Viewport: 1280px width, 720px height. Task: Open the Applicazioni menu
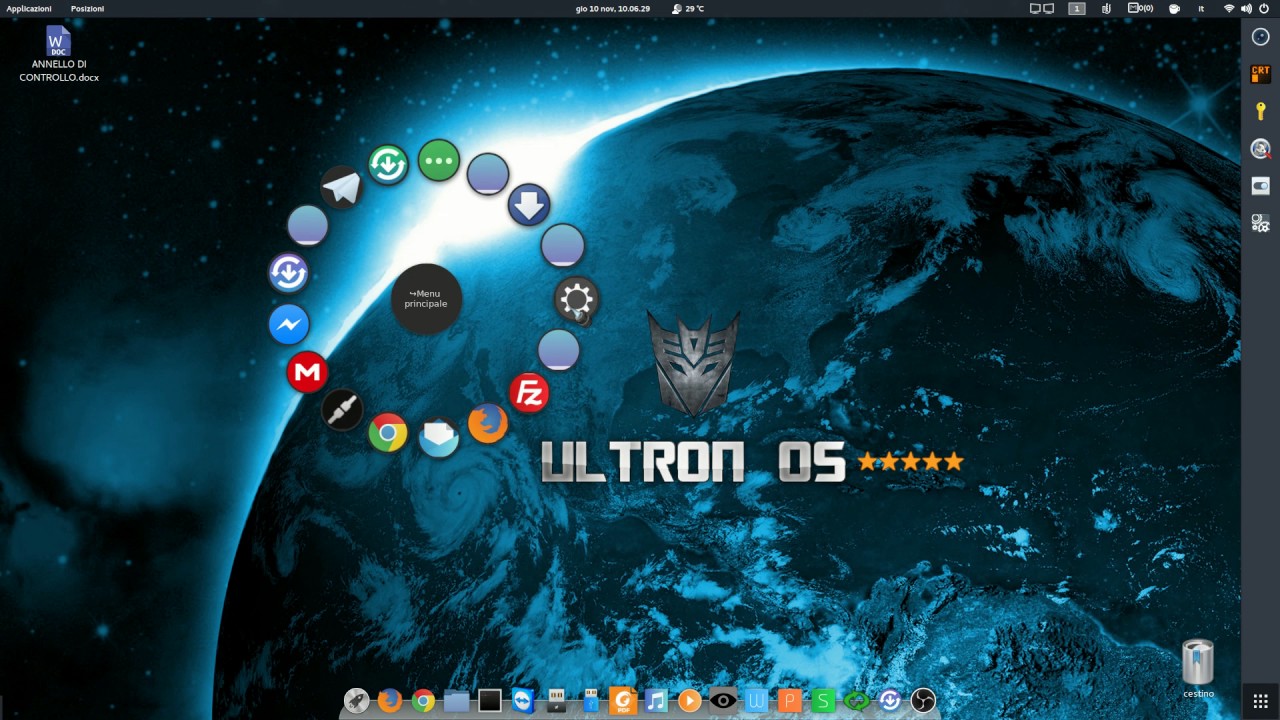(x=29, y=8)
